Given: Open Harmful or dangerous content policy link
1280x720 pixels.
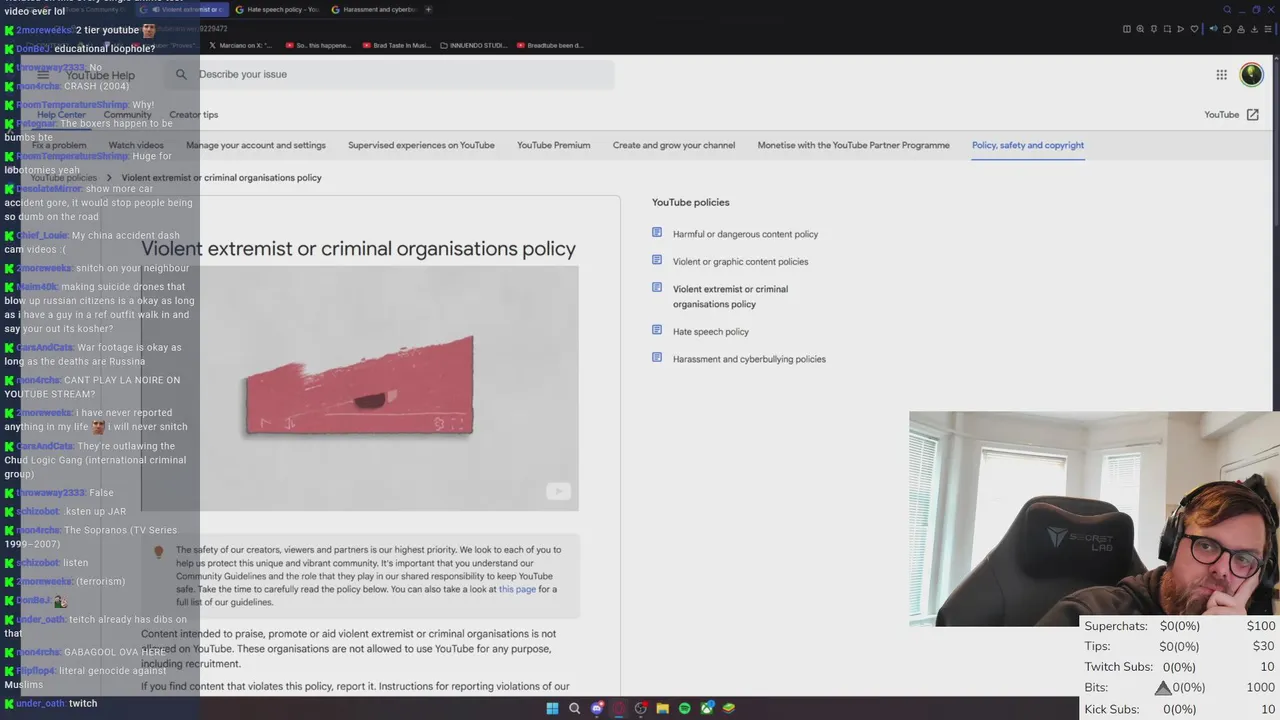Looking at the screenshot, I should click(x=745, y=234).
